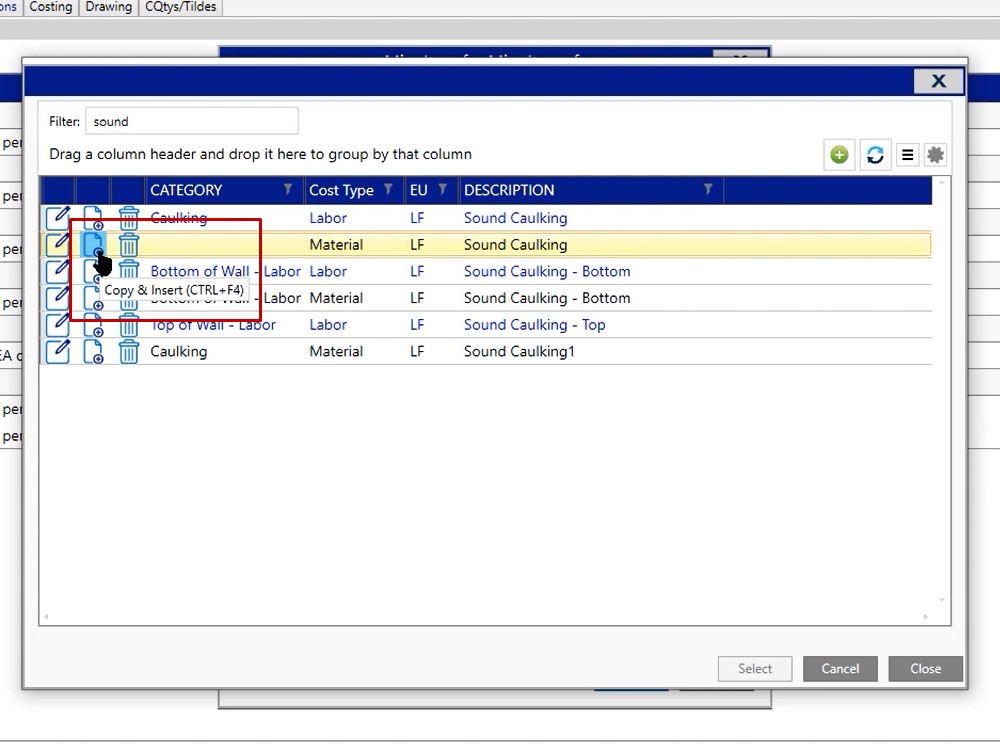Image resolution: width=1000 pixels, height=744 pixels.
Task: Click the Close button at bottom
Action: (x=925, y=669)
